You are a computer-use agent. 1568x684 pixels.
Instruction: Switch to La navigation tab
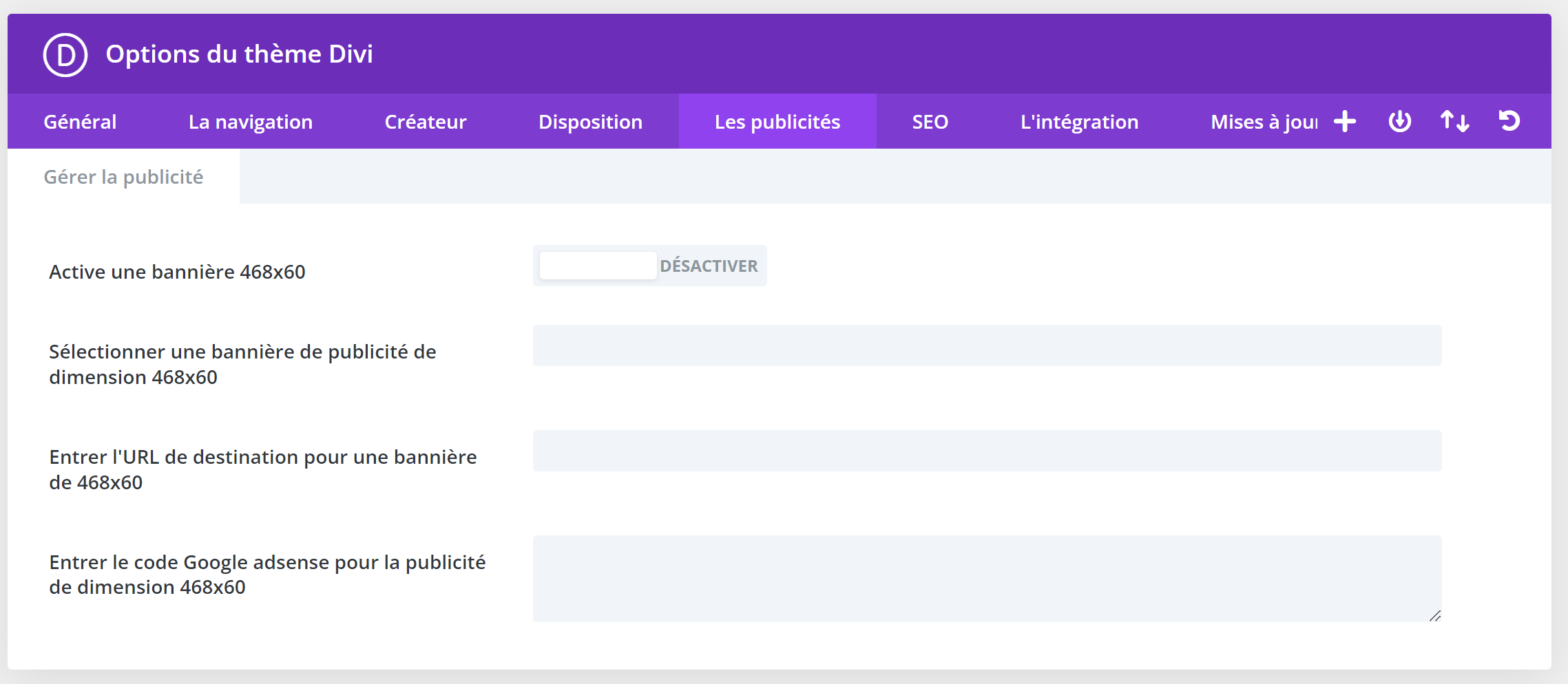[x=251, y=122]
